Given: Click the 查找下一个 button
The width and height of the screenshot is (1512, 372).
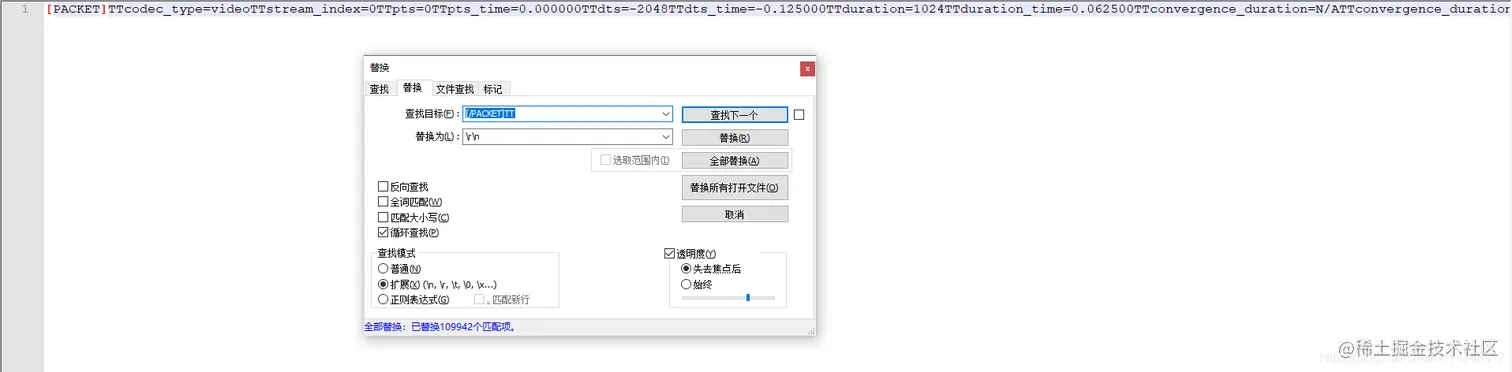Looking at the screenshot, I should (x=734, y=115).
